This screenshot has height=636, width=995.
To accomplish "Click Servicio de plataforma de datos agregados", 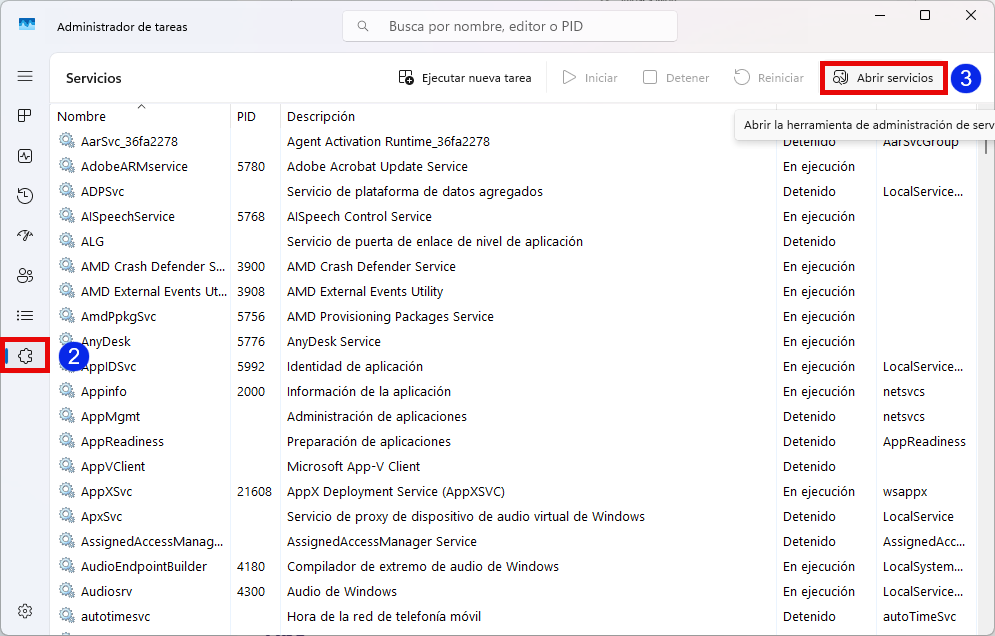I will [414, 191].
